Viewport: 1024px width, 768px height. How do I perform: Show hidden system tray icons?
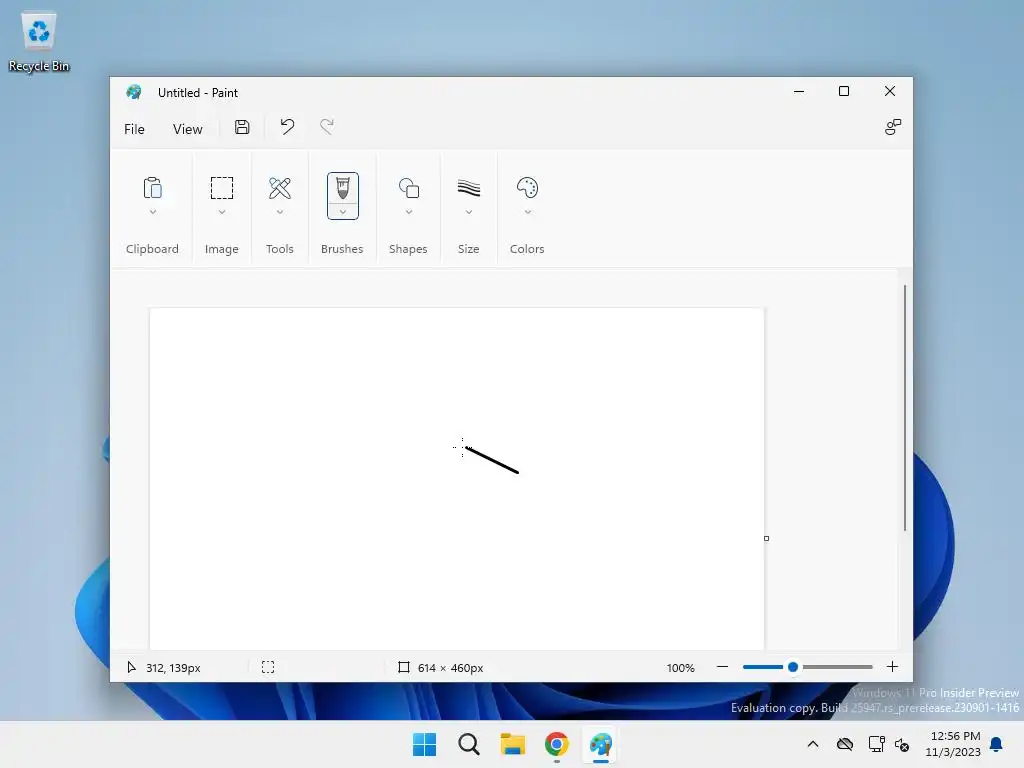click(813, 744)
